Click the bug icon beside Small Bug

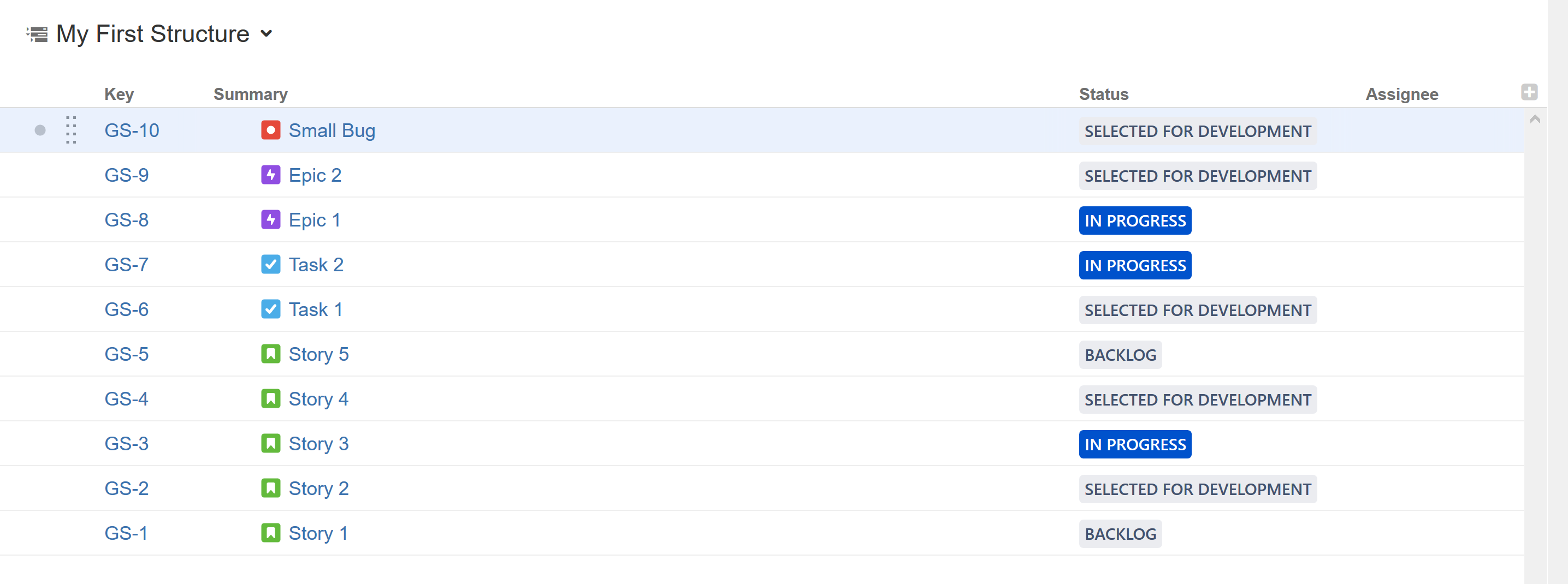270,130
